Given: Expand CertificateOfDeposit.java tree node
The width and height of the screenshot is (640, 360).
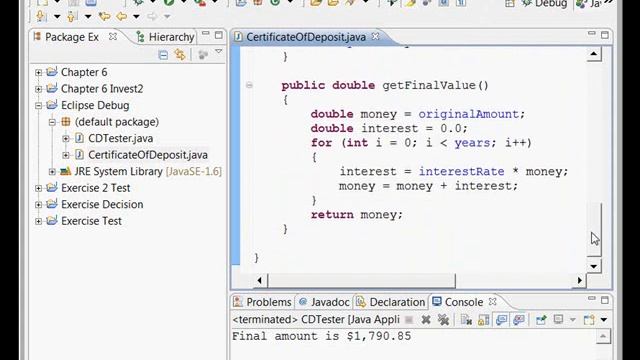Looking at the screenshot, I should click(x=66, y=155).
